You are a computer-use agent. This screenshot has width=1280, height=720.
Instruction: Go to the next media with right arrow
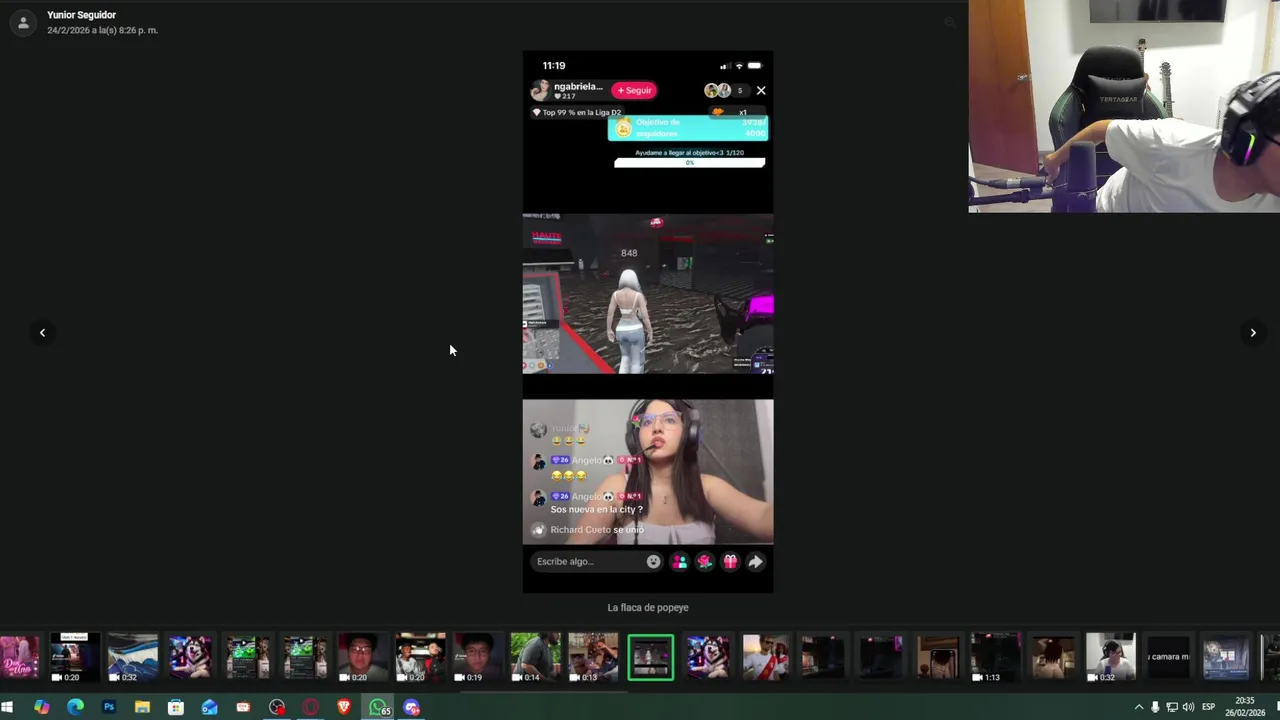point(1253,333)
